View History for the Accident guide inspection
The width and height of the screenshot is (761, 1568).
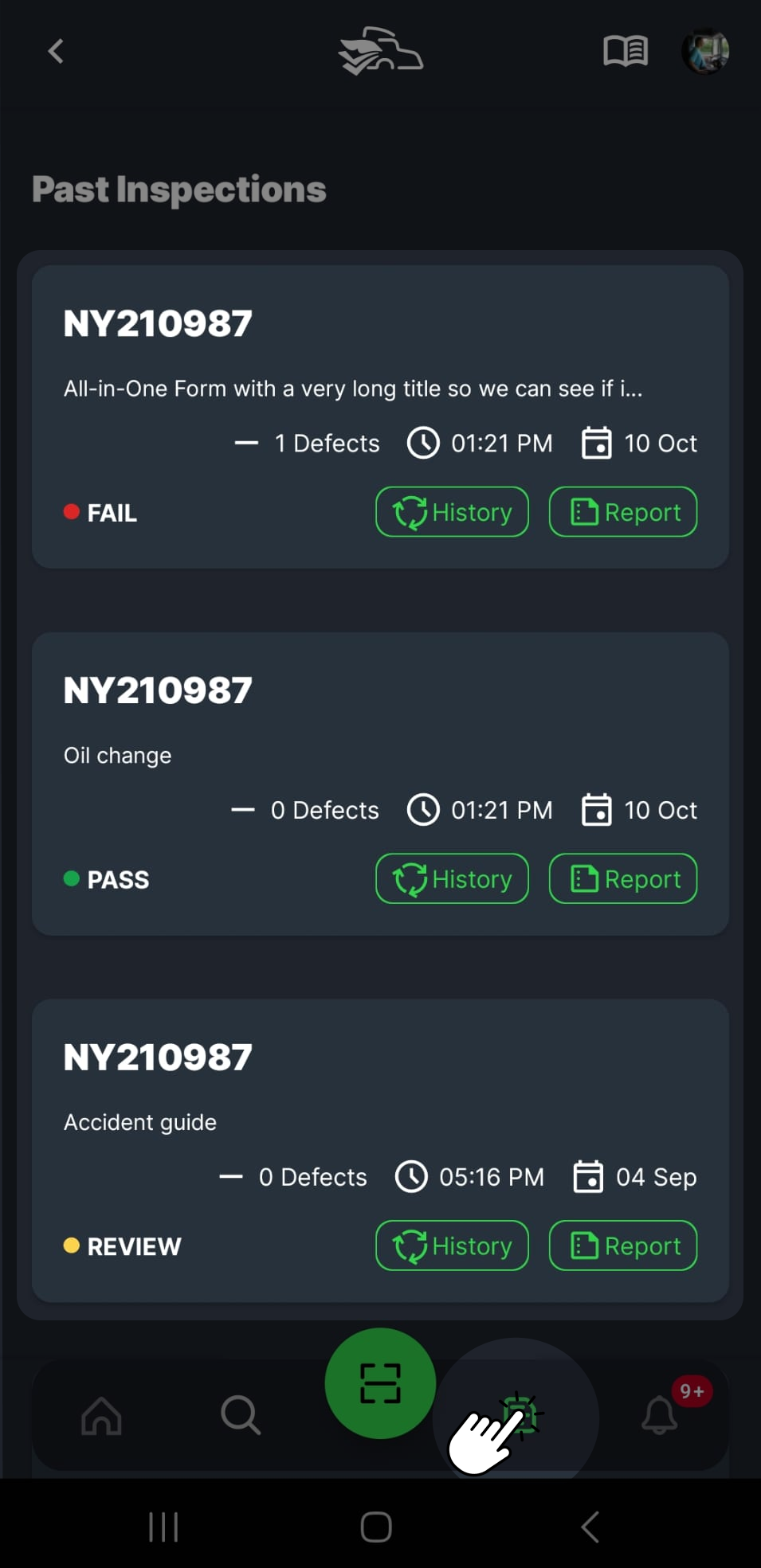coord(452,1246)
